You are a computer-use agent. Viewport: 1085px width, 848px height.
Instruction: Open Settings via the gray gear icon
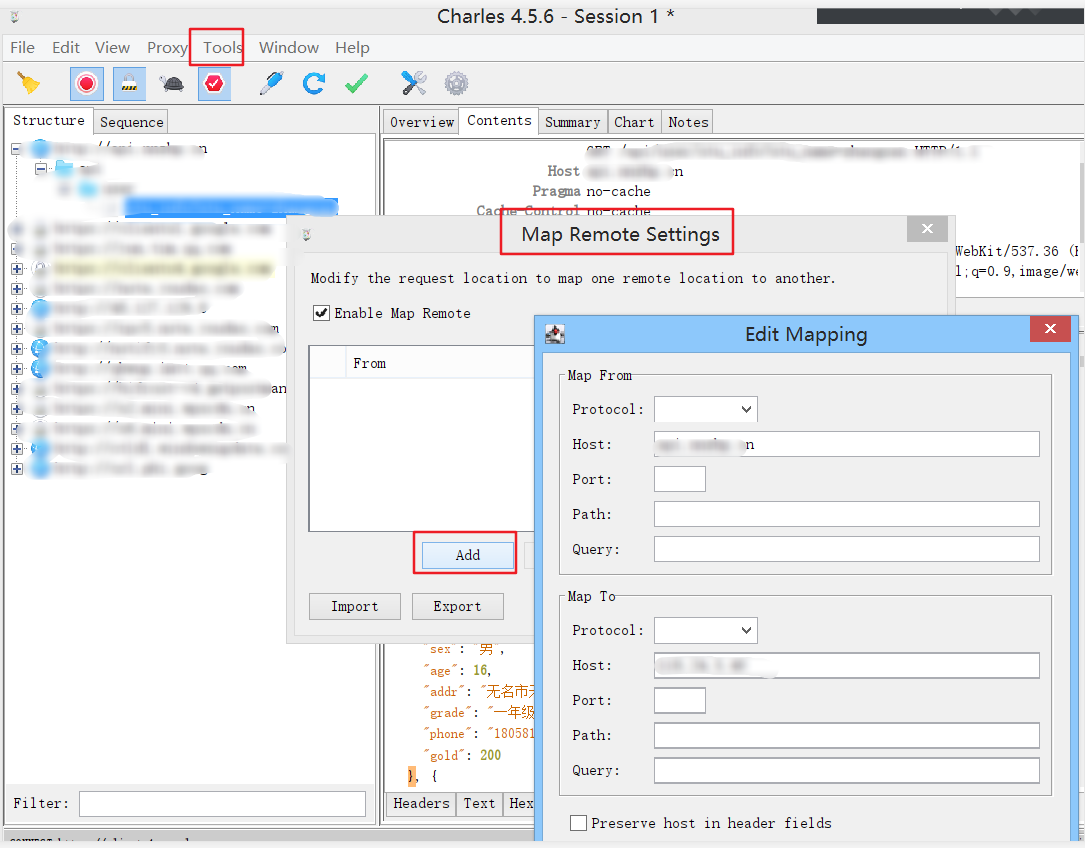point(456,84)
